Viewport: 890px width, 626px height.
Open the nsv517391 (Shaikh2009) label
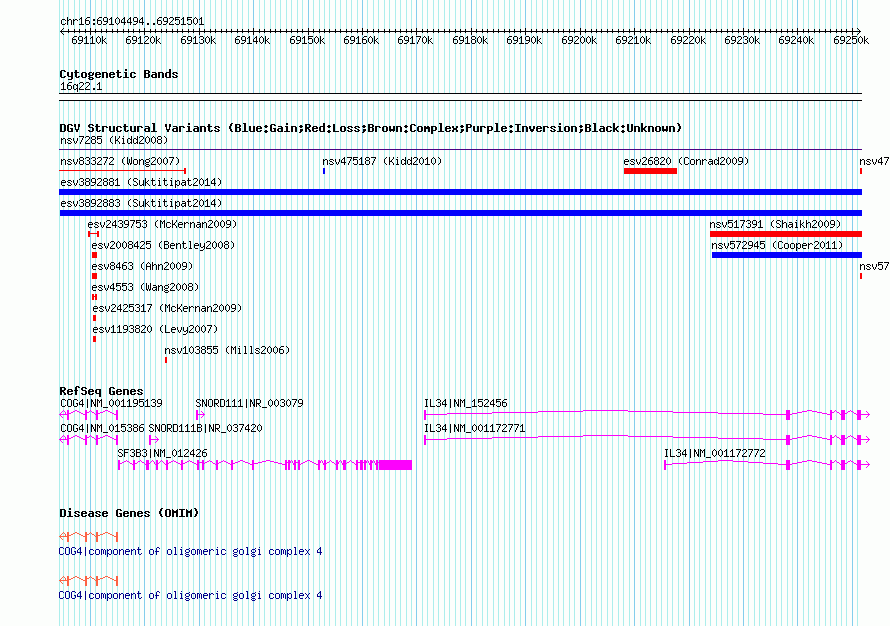pyautogui.click(x=775, y=224)
